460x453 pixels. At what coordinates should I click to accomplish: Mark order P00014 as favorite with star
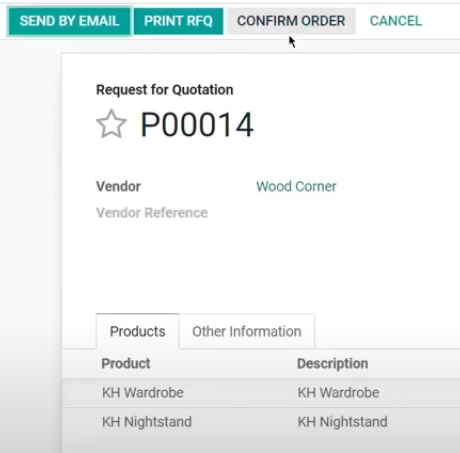click(x=111, y=124)
